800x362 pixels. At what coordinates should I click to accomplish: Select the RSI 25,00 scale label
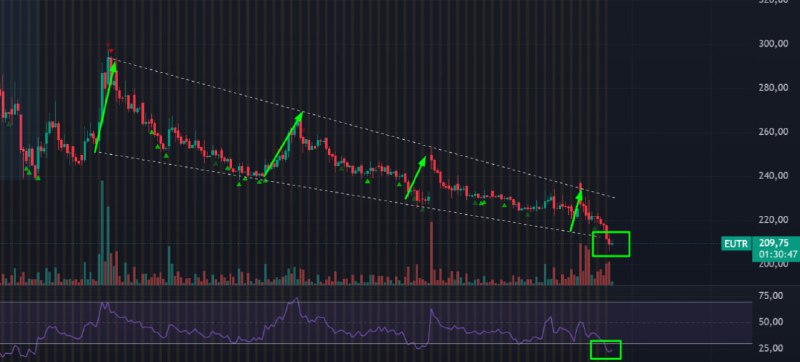pos(771,348)
